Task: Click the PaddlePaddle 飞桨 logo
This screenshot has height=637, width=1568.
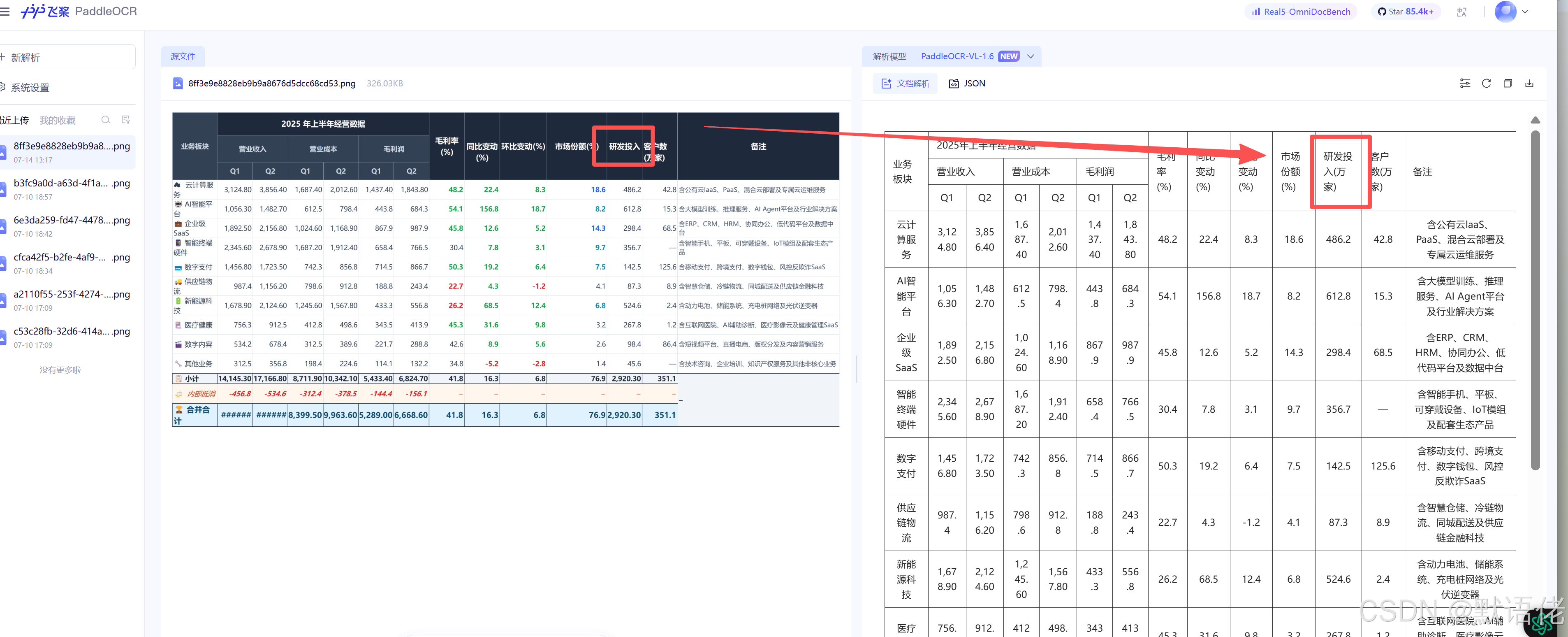Action: tap(44, 12)
